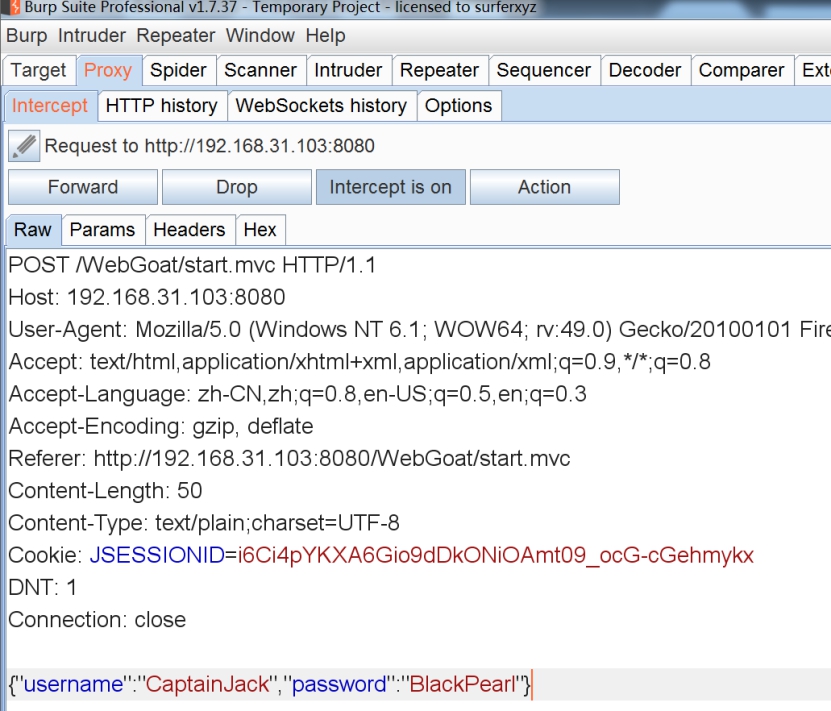The height and width of the screenshot is (711, 831).
Task: Click the POST /WebGoat/start.mvc request line
Action: 192,265
